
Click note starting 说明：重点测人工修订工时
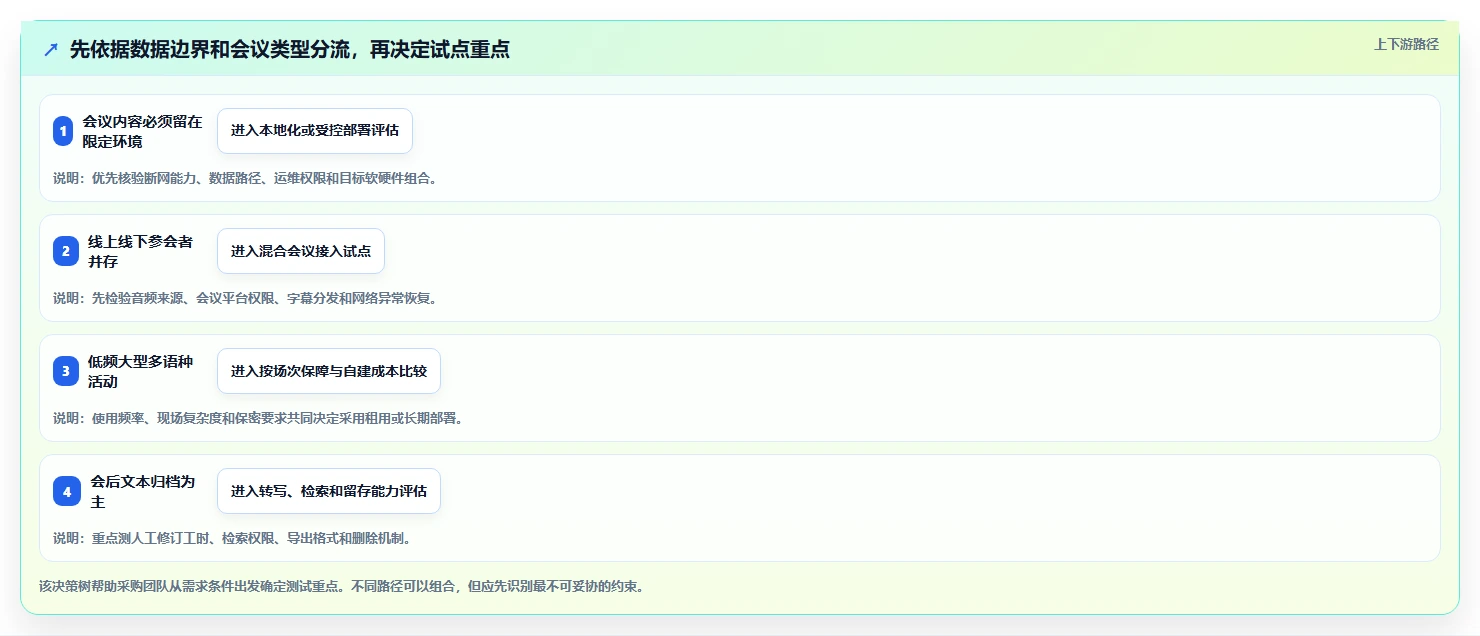(x=232, y=538)
